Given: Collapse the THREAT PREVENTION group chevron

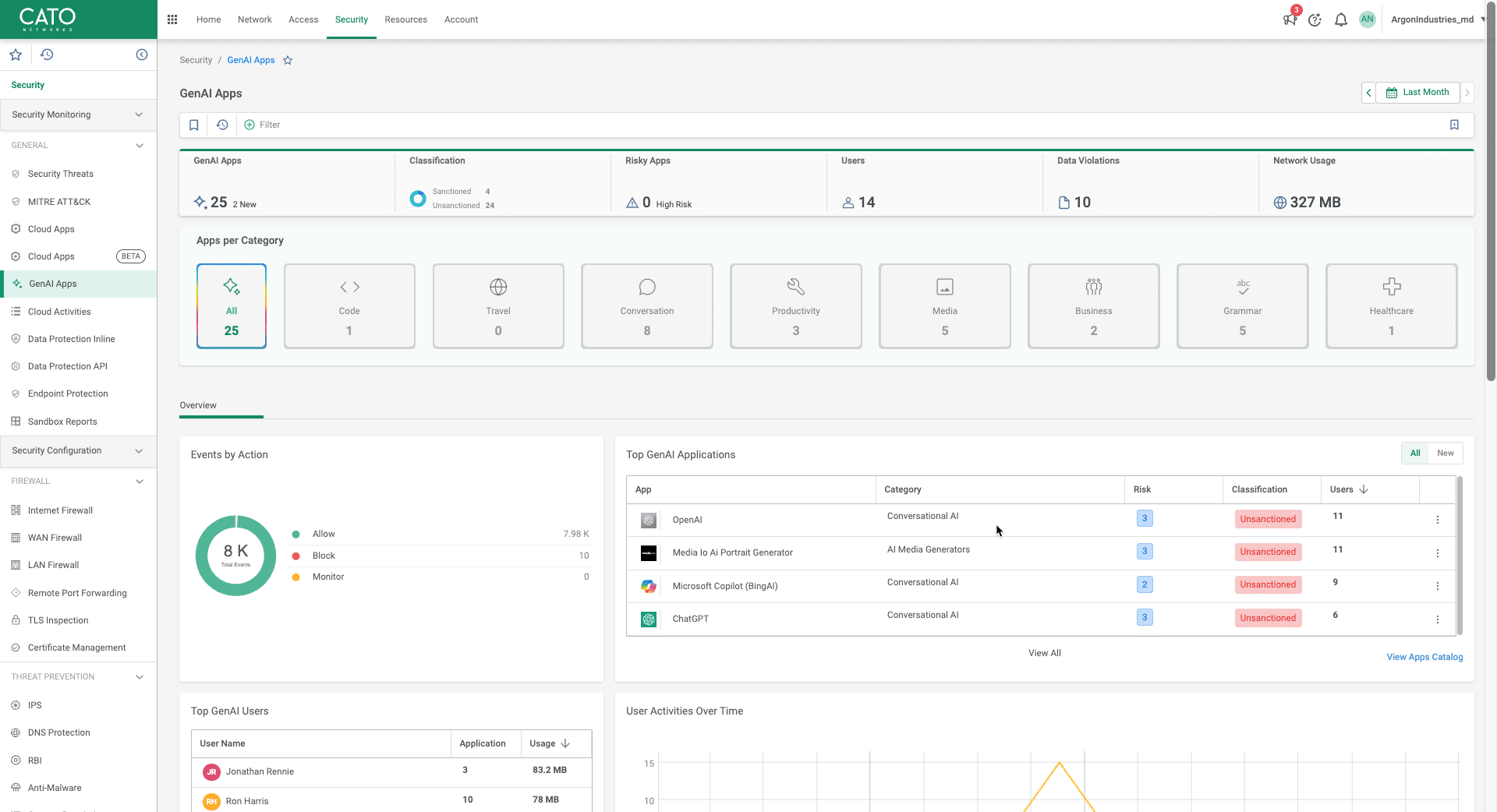Looking at the screenshot, I should pyautogui.click(x=140, y=677).
